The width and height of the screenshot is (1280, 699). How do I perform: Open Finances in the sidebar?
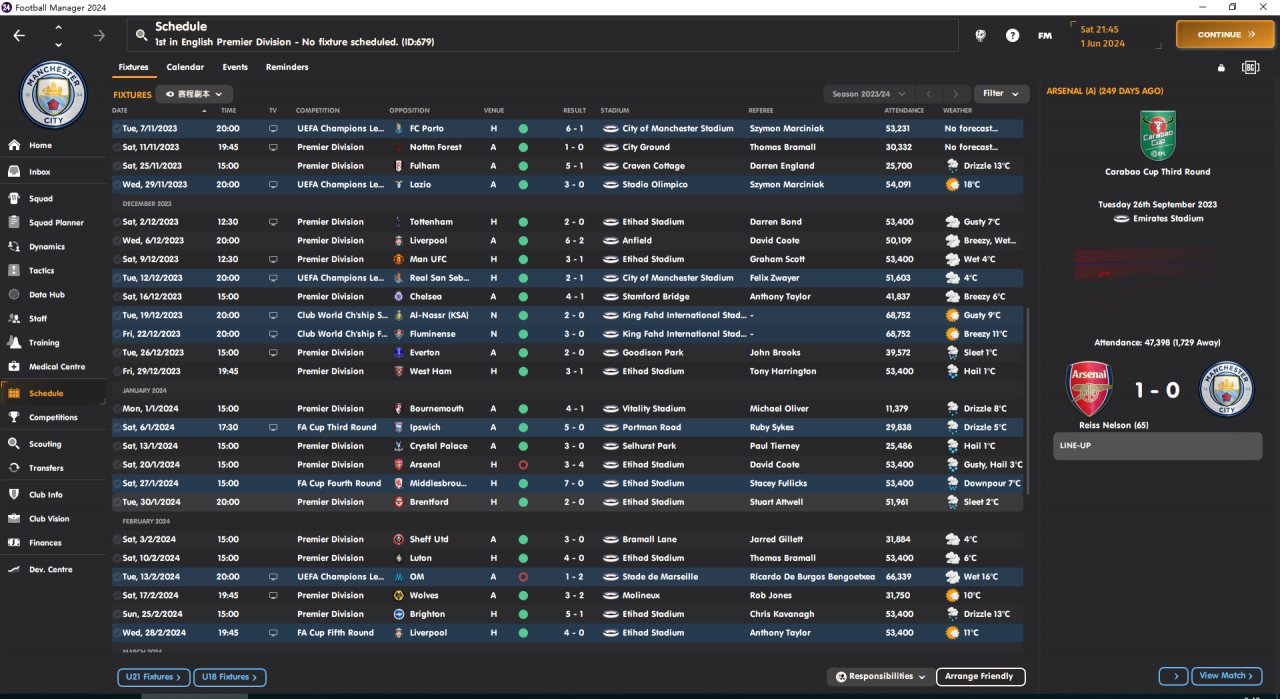[x=45, y=543]
